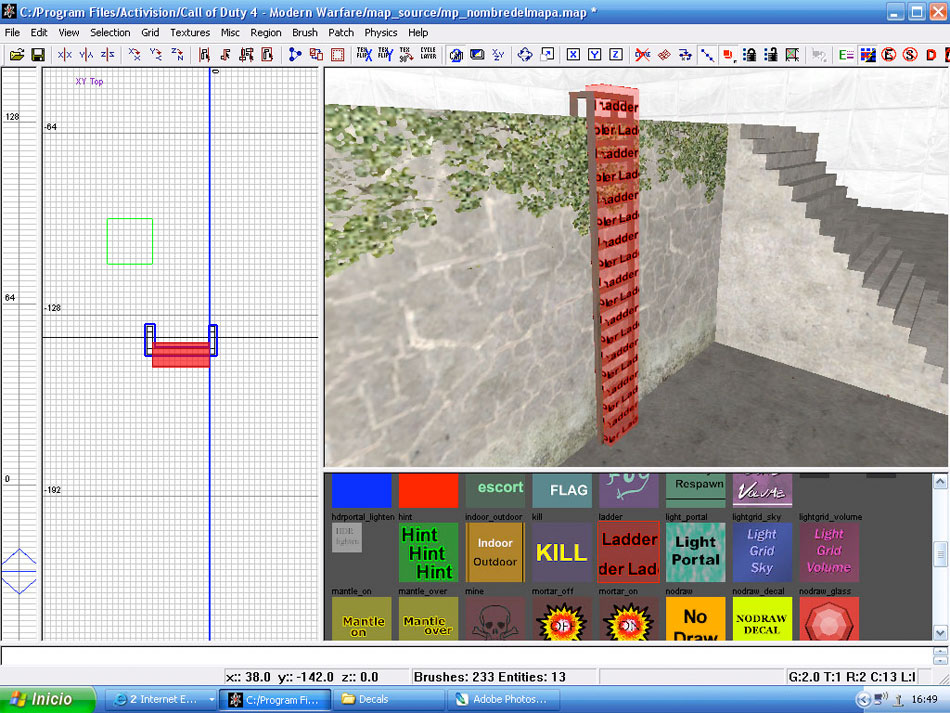Toggle the Tex Flip X icon
This screenshot has width=950, height=713.
pyautogui.click(x=359, y=54)
